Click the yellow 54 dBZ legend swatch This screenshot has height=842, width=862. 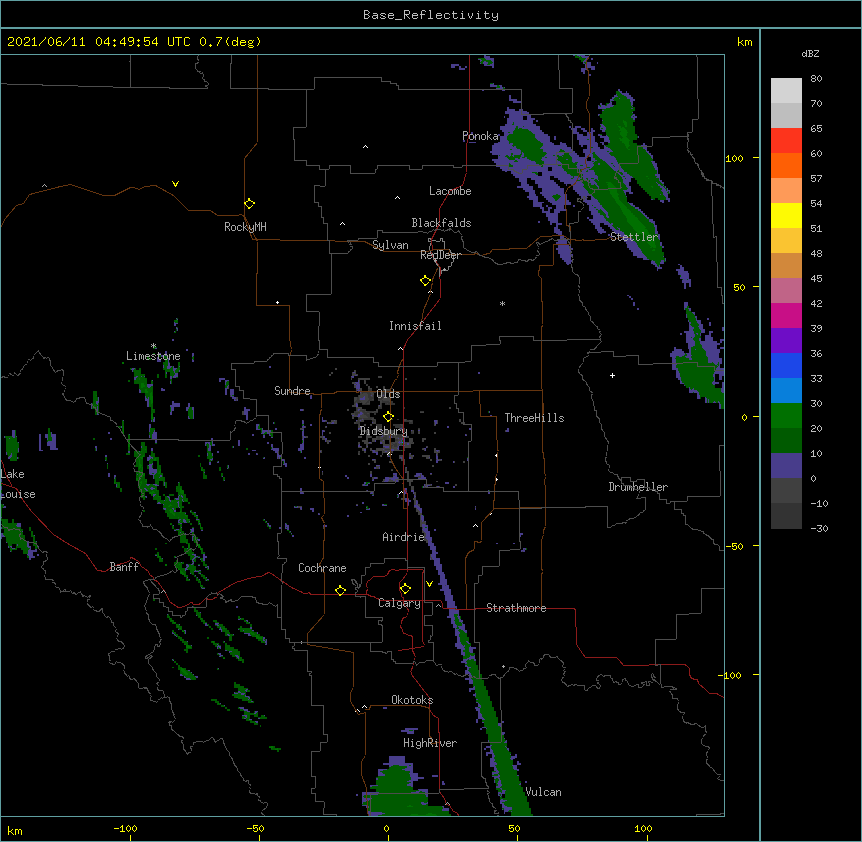(x=786, y=215)
